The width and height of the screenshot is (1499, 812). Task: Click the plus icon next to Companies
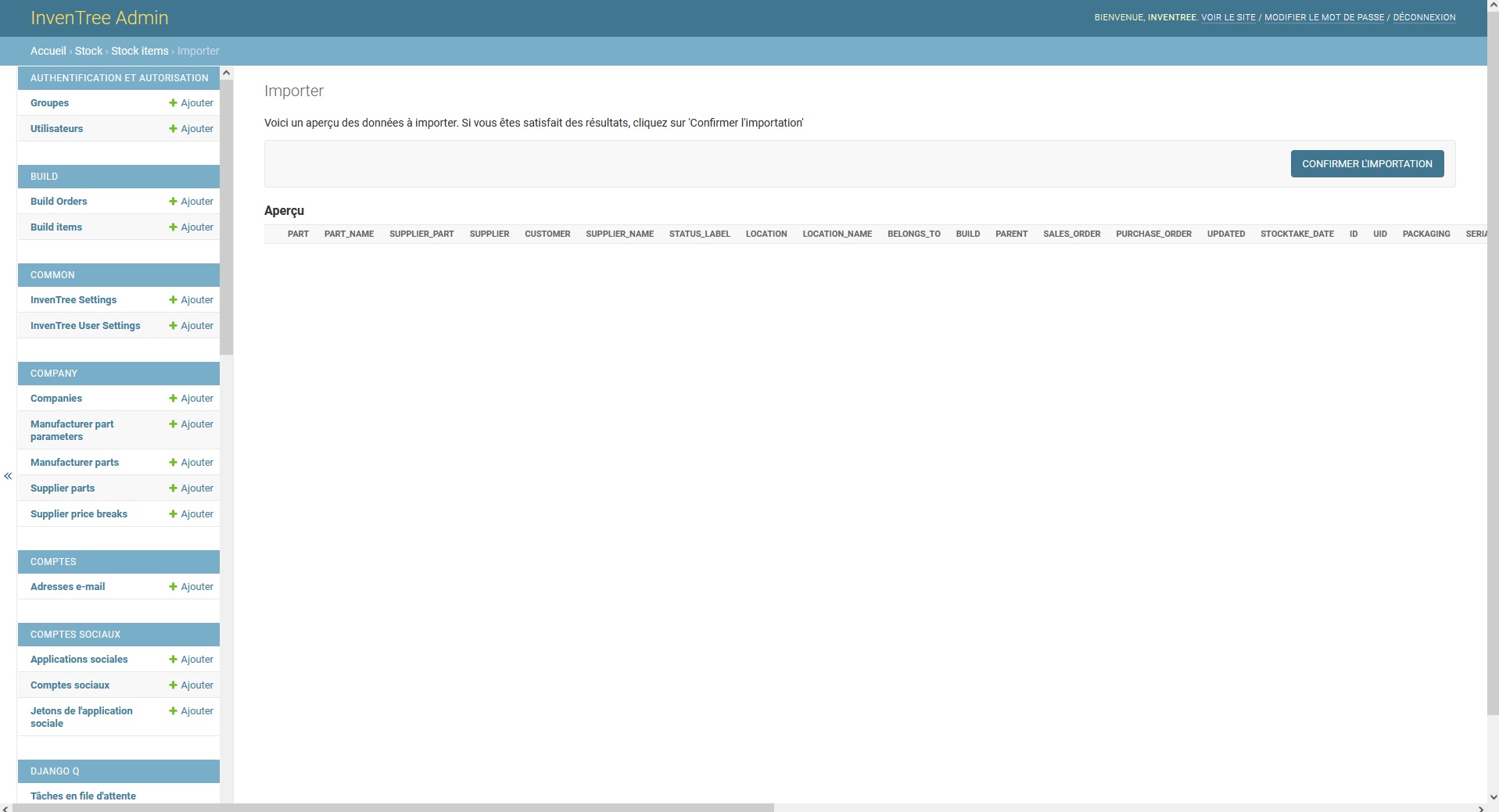pyautogui.click(x=173, y=398)
